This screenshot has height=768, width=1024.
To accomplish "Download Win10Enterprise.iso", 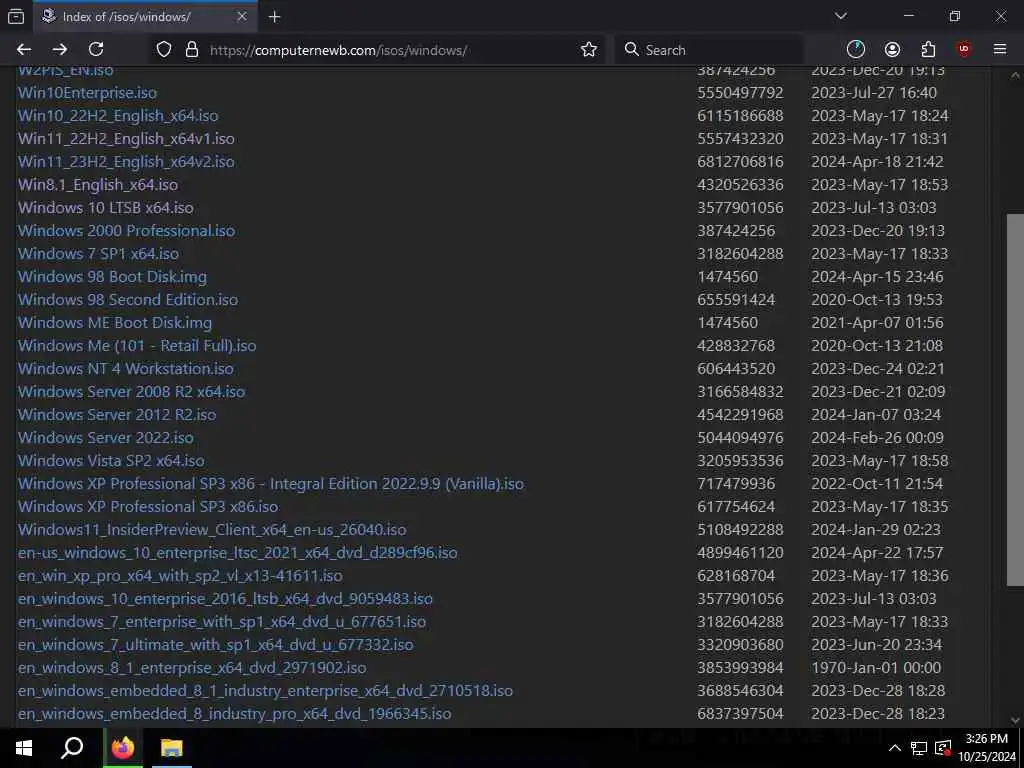I will pos(88,93).
